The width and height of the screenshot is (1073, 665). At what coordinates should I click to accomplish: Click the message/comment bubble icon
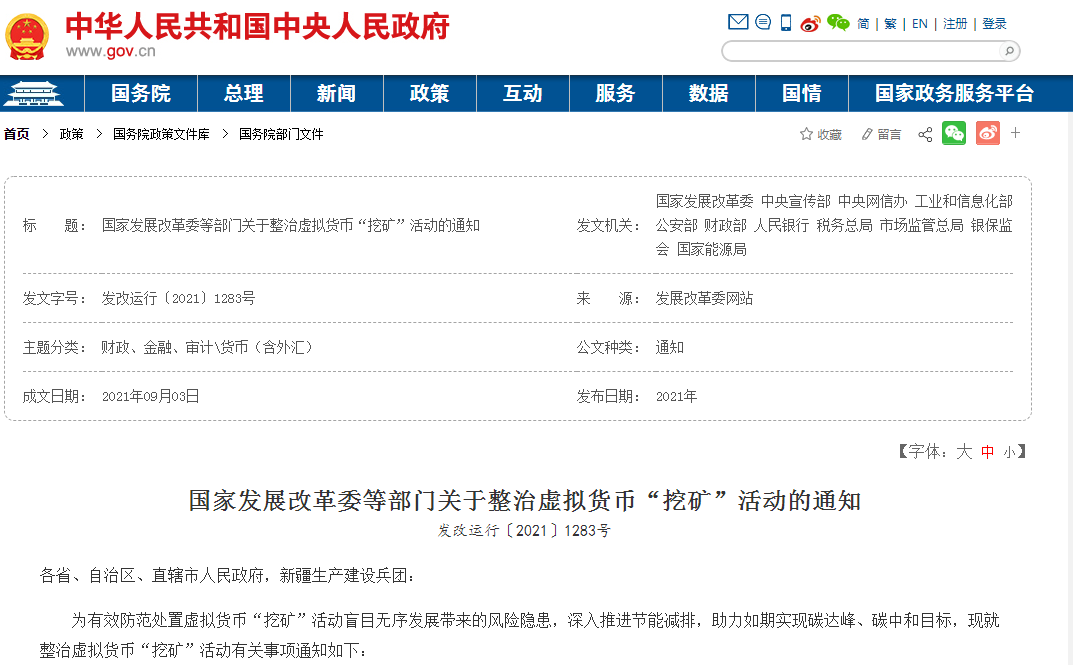pyautogui.click(x=763, y=22)
